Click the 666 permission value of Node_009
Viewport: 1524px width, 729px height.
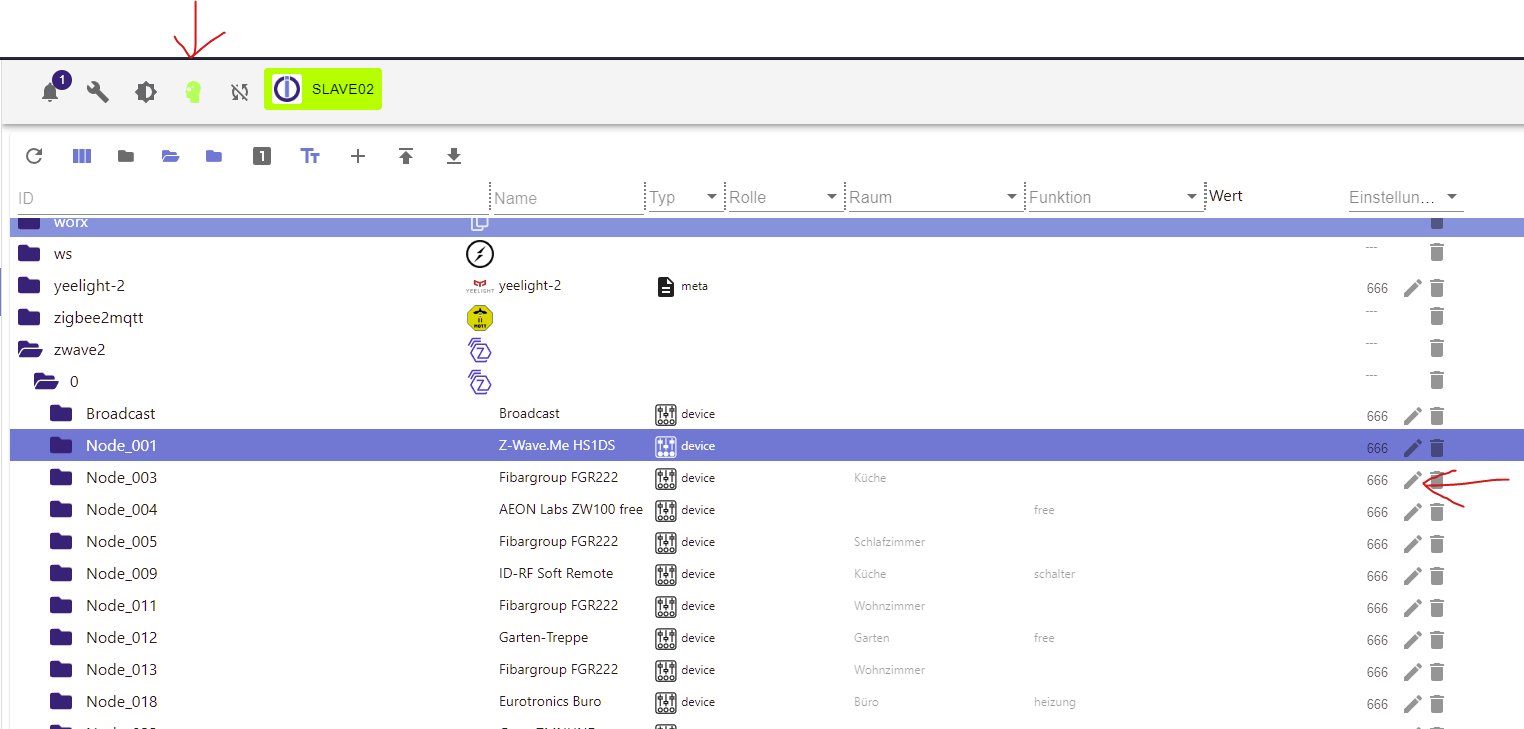(x=1377, y=576)
